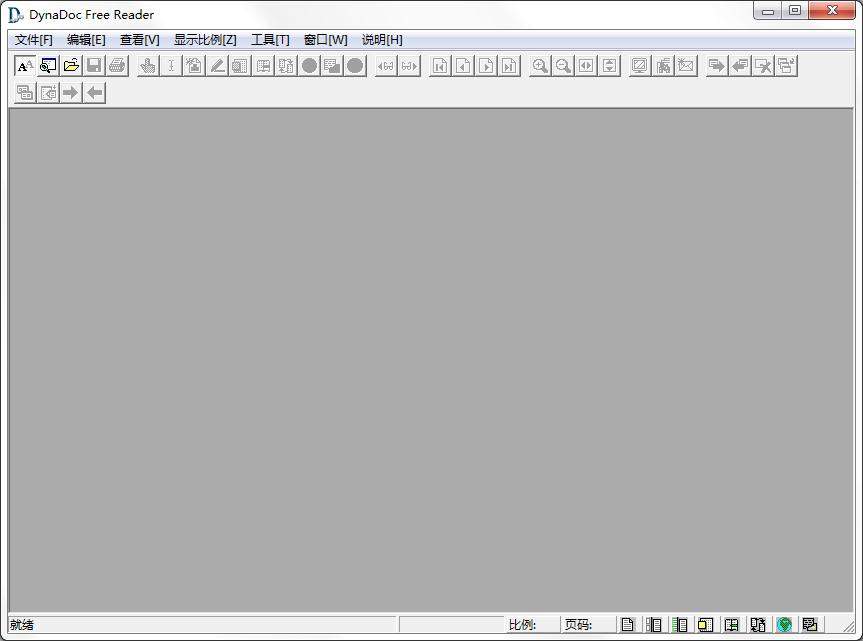Open a file with the folder icon
The width and height of the screenshot is (863, 641).
coord(72,66)
